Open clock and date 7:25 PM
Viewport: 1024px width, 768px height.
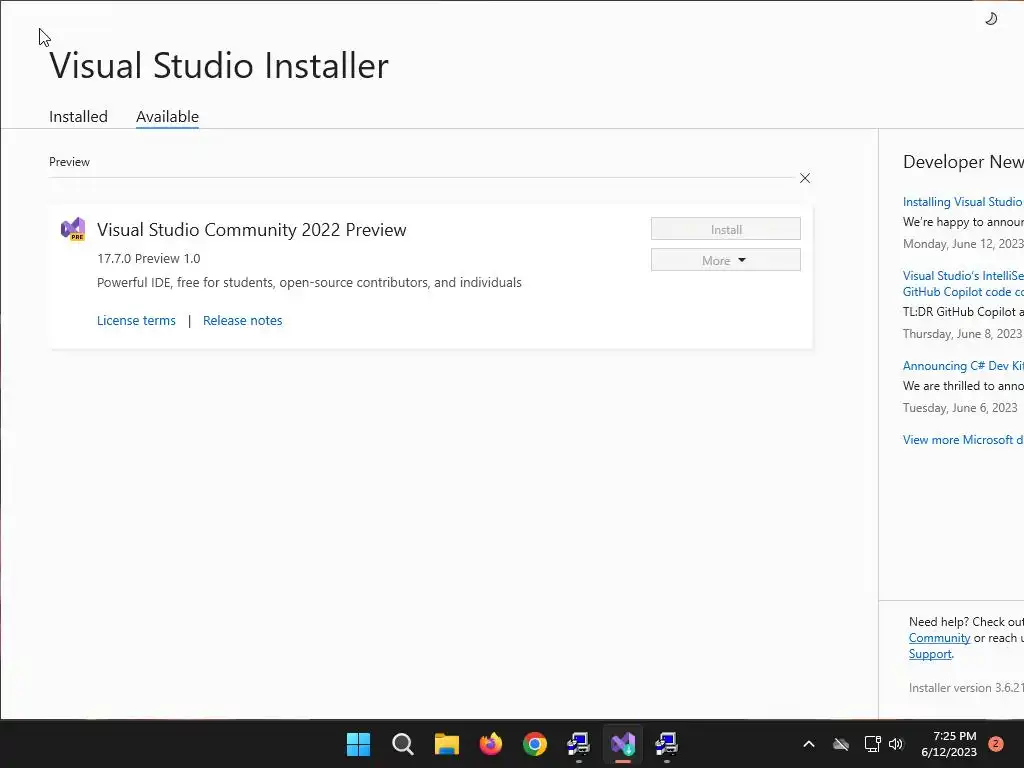(949, 744)
